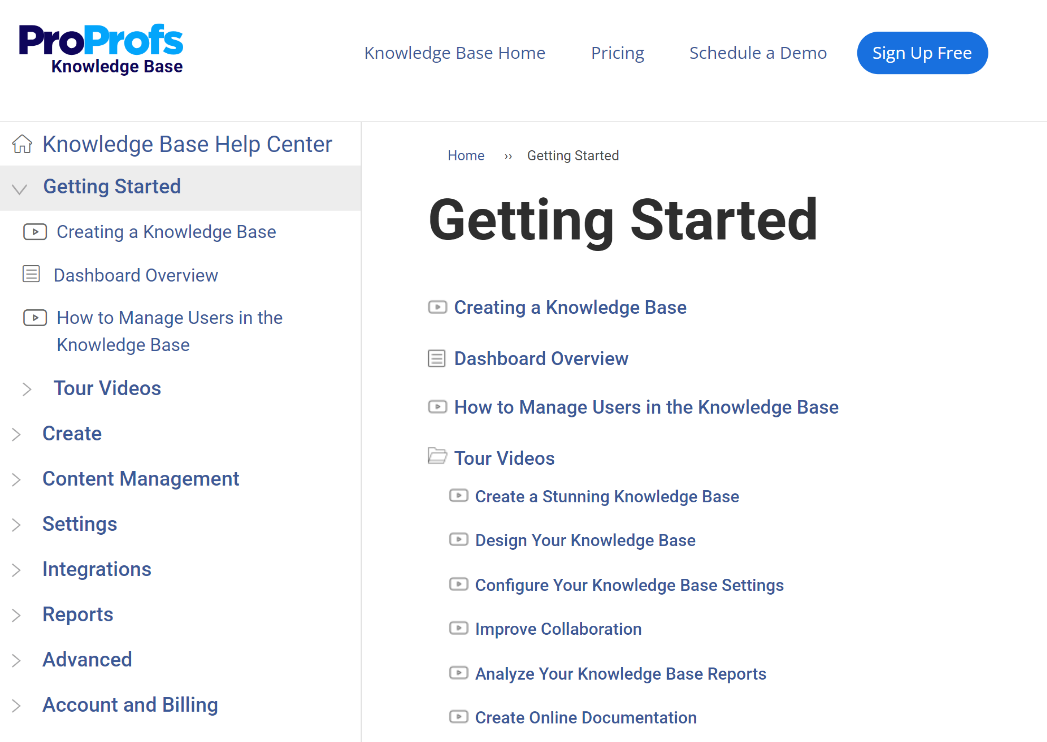Click video icon beside Improve Collaboration
This screenshot has height=742, width=1047.
(459, 628)
